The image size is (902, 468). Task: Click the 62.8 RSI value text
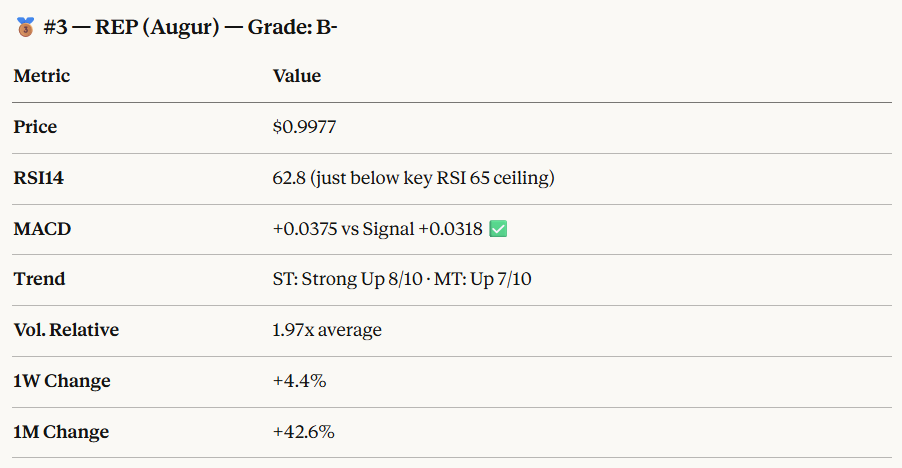289,178
